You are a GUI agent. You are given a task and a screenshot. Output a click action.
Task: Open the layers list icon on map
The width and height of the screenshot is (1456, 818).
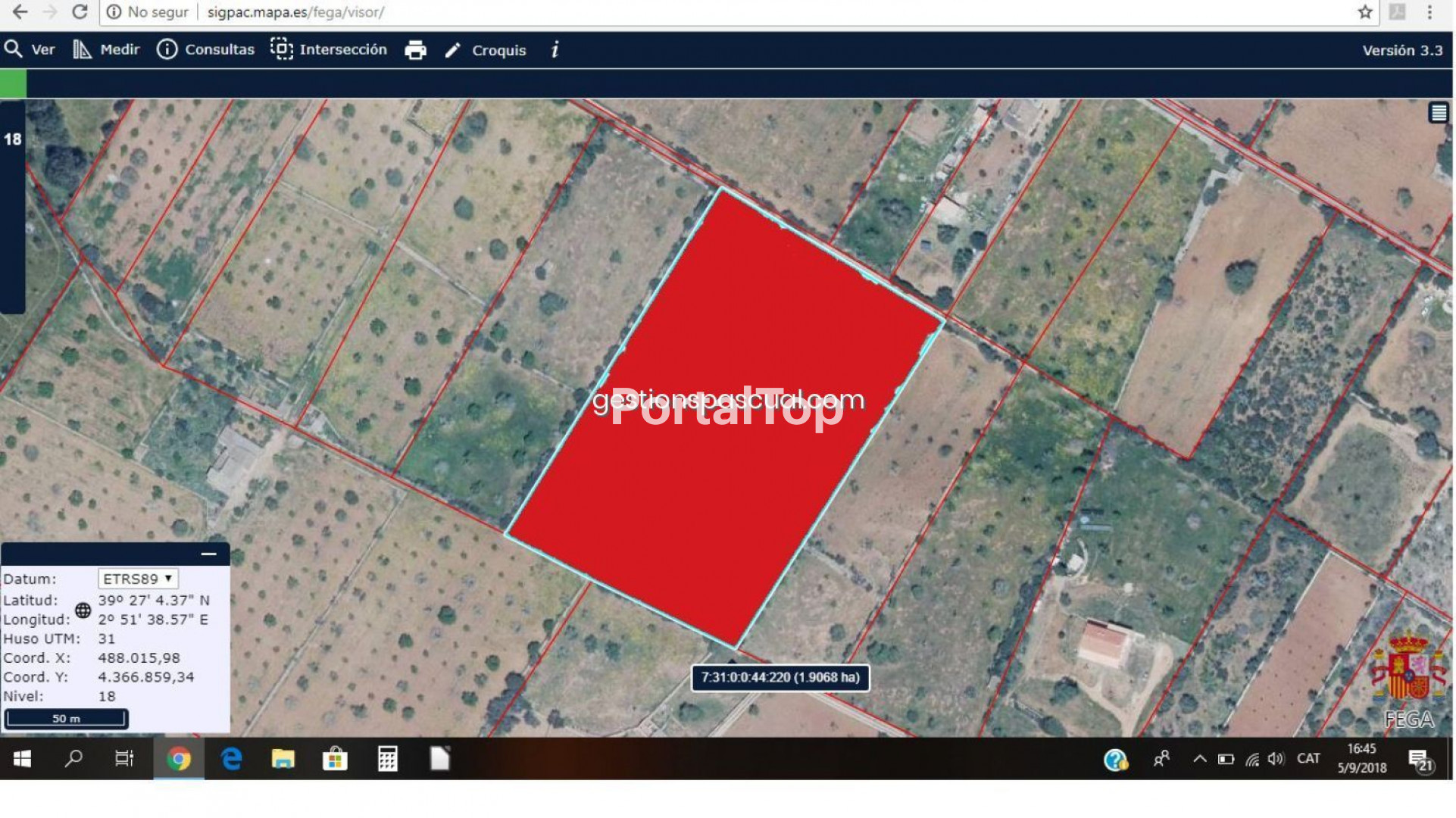[1438, 114]
